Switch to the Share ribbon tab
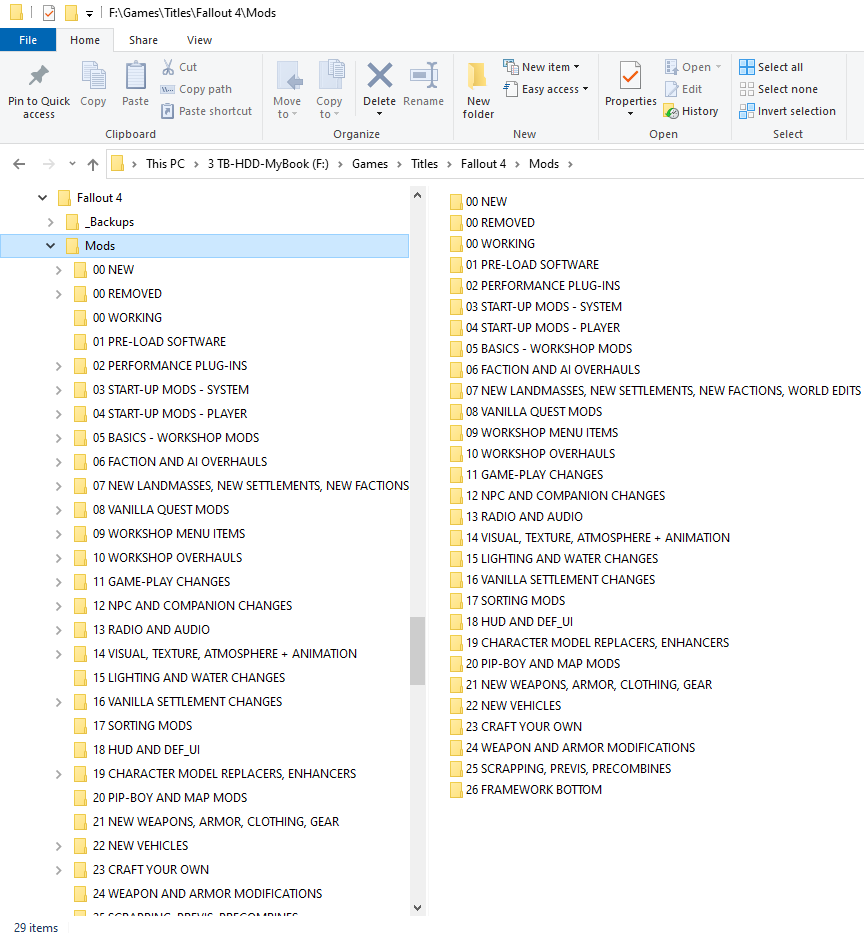 pos(143,40)
